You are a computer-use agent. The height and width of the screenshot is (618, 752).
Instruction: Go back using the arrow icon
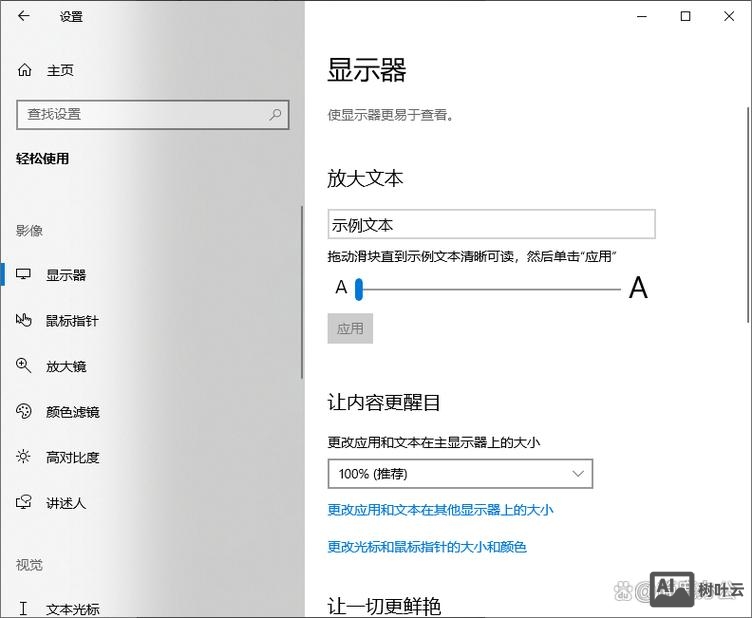point(24,16)
